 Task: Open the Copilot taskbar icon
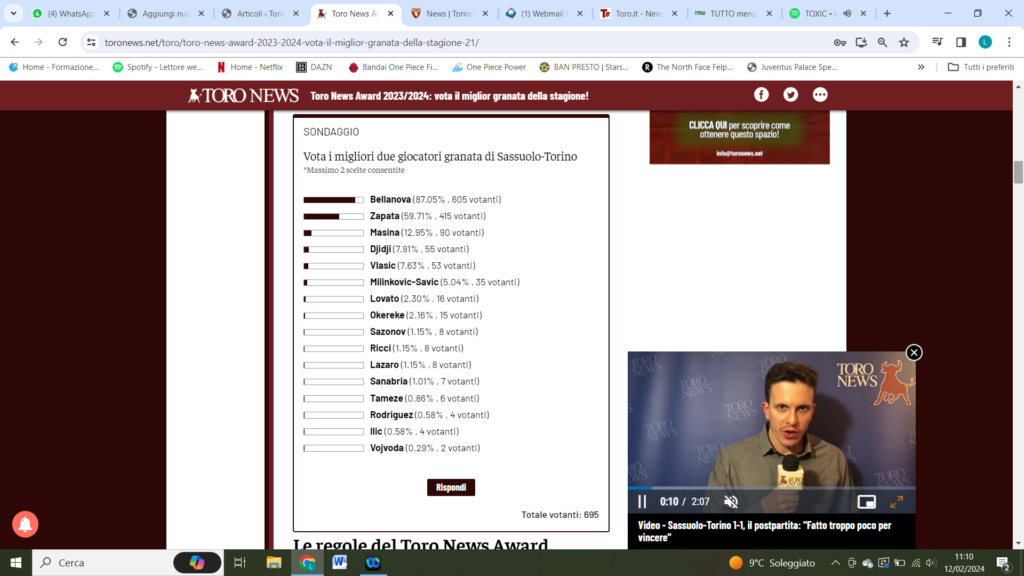[x=197, y=562]
